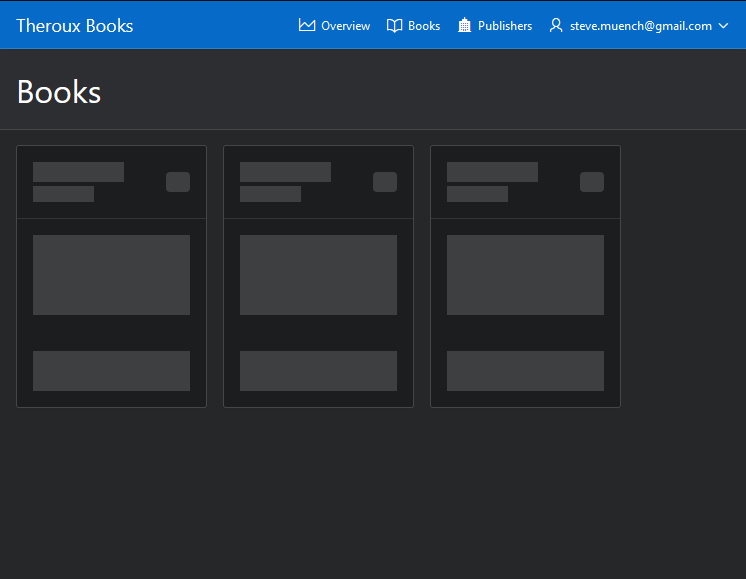The image size is (746, 579).
Task: Select the third loading card's large body placeholder
Action: (525, 275)
